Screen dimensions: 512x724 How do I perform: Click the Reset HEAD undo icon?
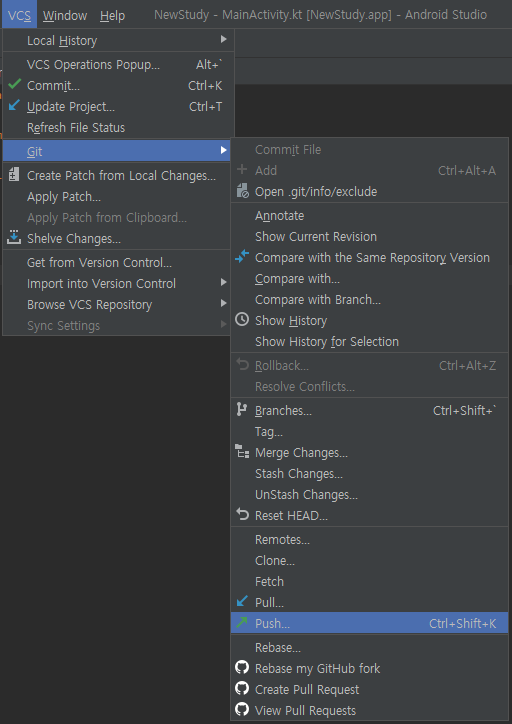242,514
